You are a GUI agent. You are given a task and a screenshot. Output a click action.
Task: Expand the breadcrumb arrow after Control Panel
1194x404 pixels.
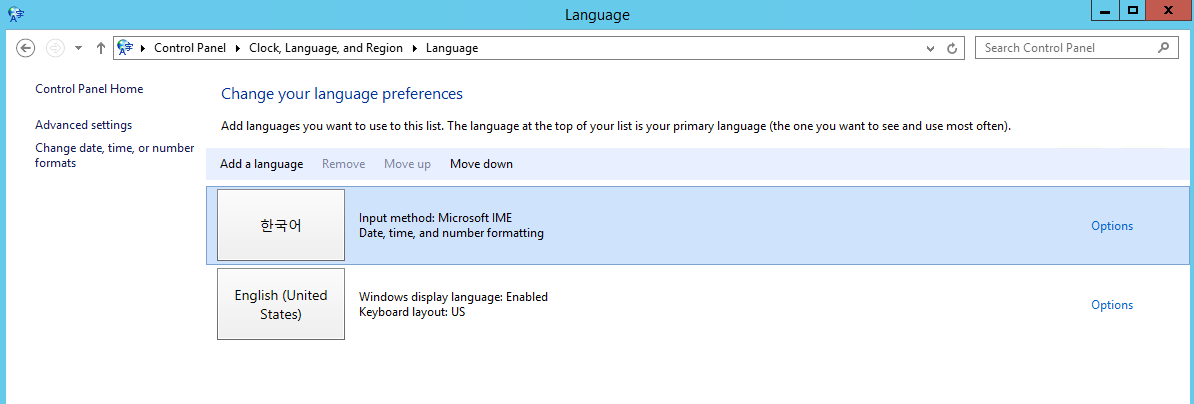238,48
